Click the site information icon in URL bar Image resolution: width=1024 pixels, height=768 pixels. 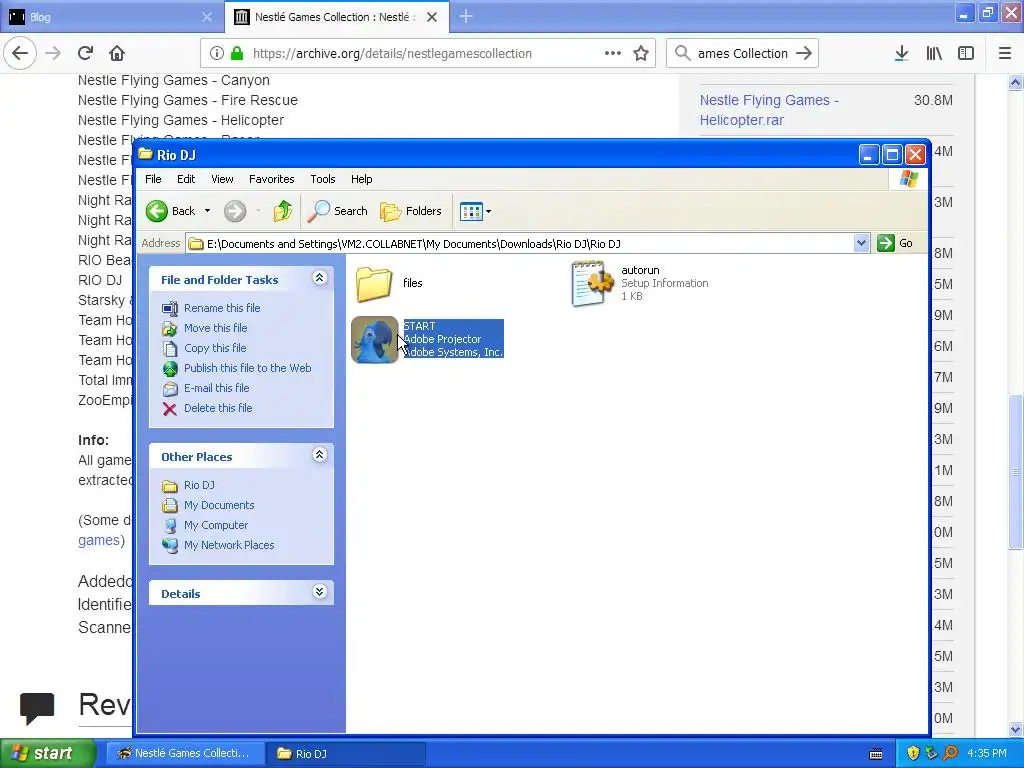(217, 54)
